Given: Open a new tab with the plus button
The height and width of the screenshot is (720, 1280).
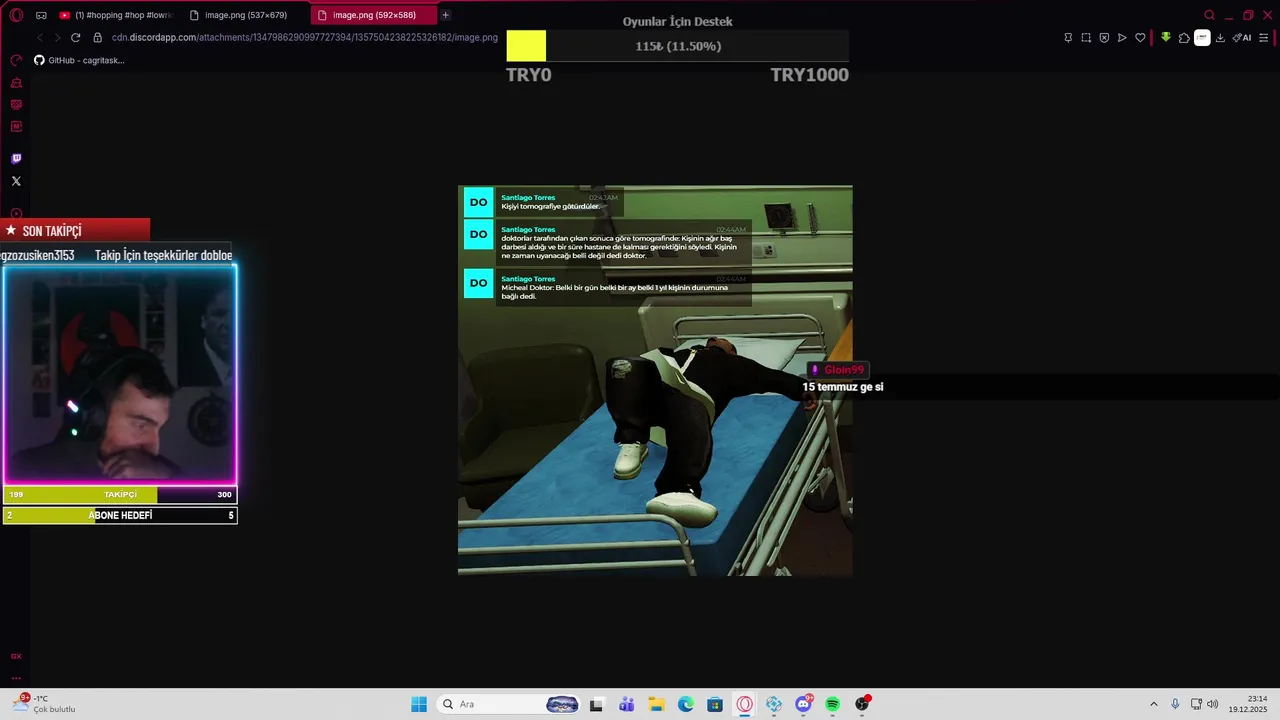Looking at the screenshot, I should [445, 15].
